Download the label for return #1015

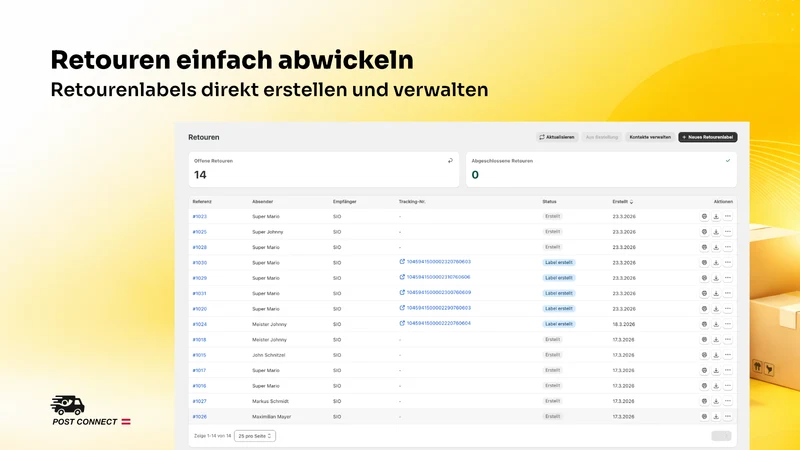[716, 355]
